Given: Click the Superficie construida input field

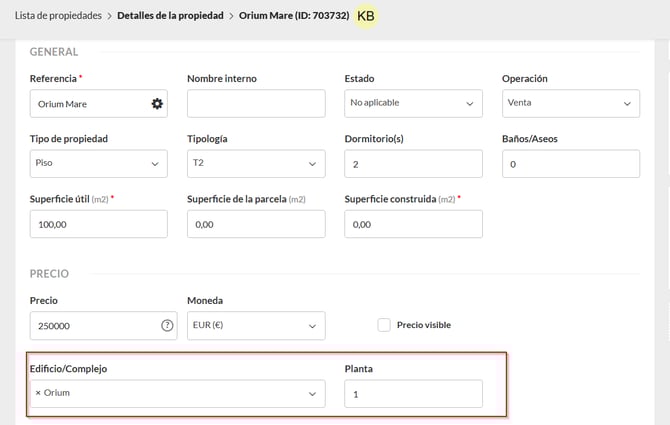Looking at the screenshot, I should tap(413, 224).
